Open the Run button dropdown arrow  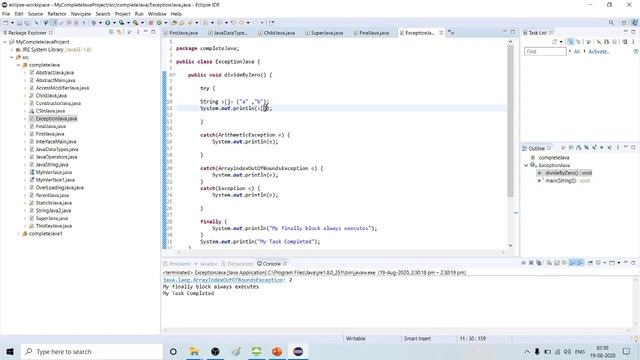tap(114, 23)
